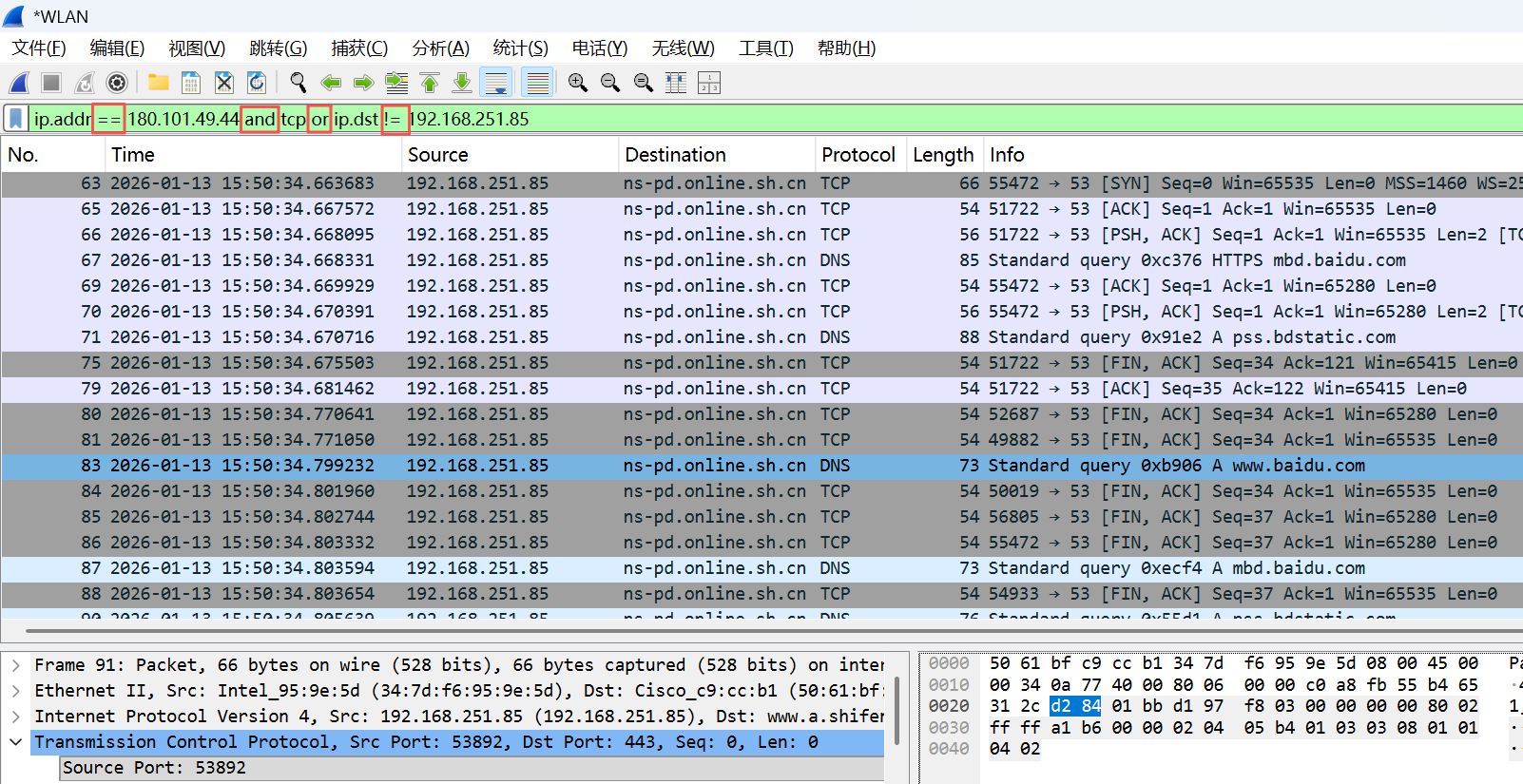
Task: Click highlighted hex bytes d2 84
Action: [x=1075, y=706]
